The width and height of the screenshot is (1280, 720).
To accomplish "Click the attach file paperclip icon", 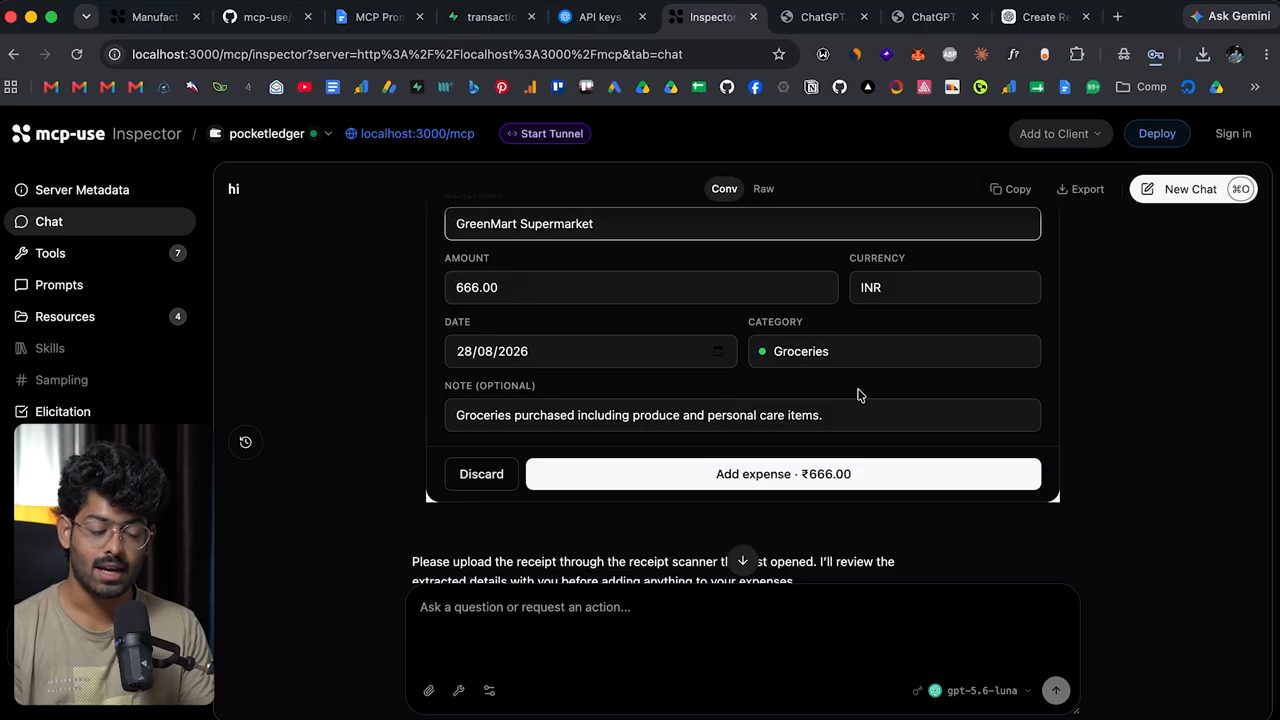I will 429,690.
